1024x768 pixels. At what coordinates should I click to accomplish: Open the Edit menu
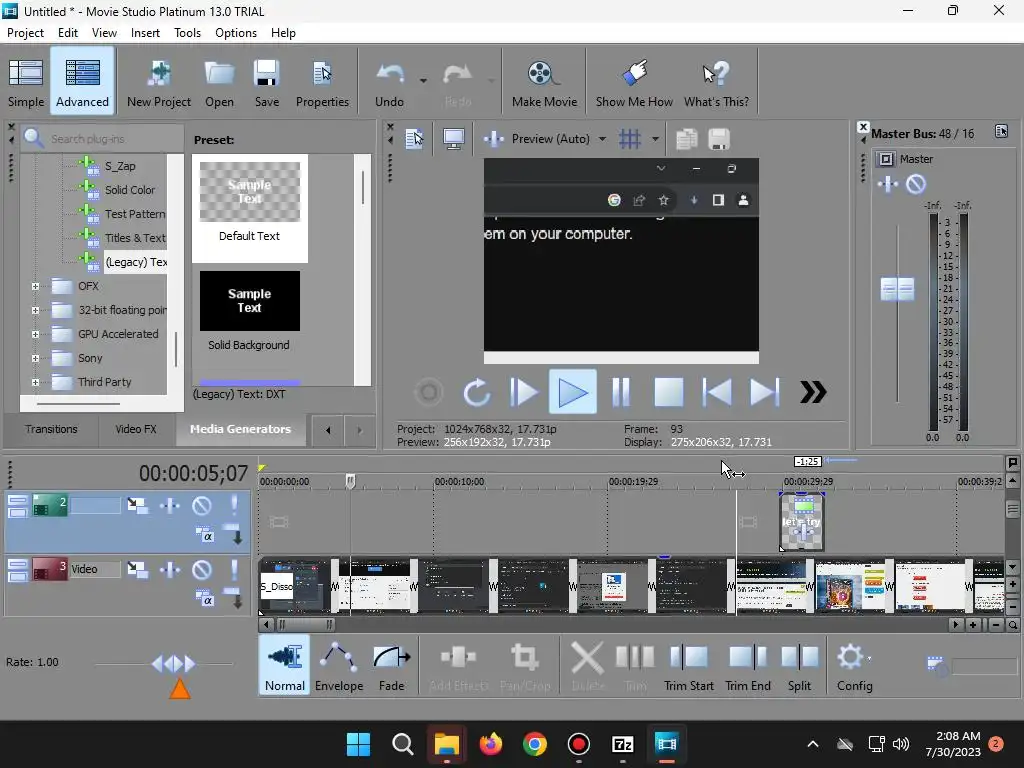(x=67, y=33)
